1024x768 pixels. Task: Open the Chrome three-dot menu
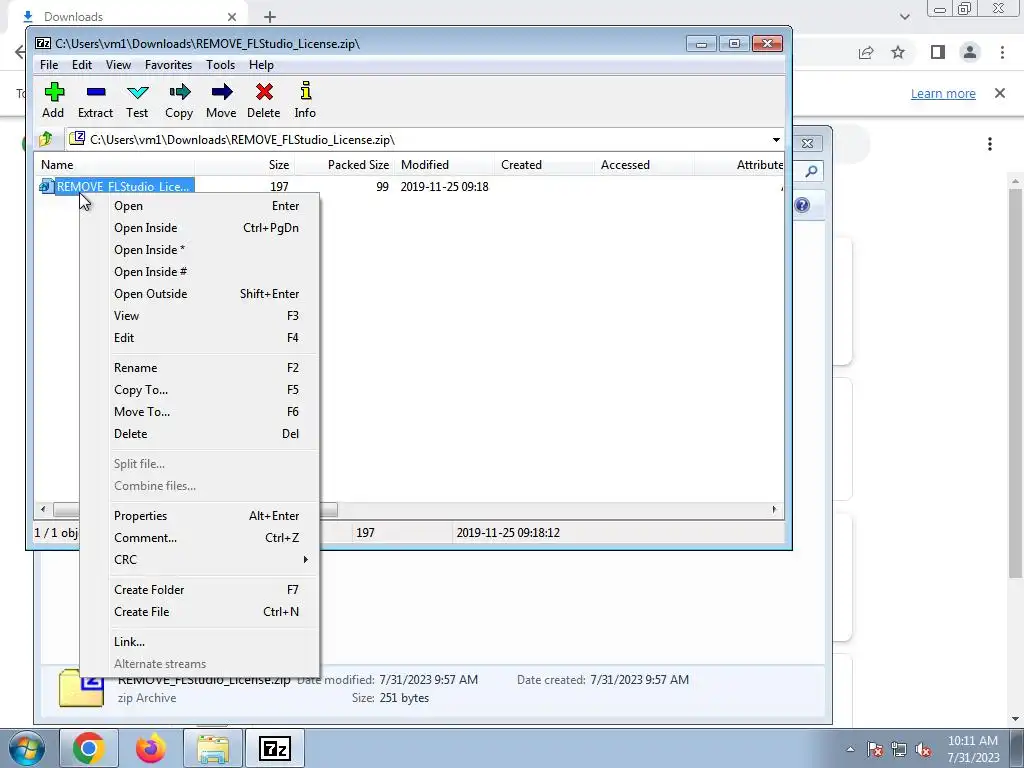click(x=1002, y=52)
